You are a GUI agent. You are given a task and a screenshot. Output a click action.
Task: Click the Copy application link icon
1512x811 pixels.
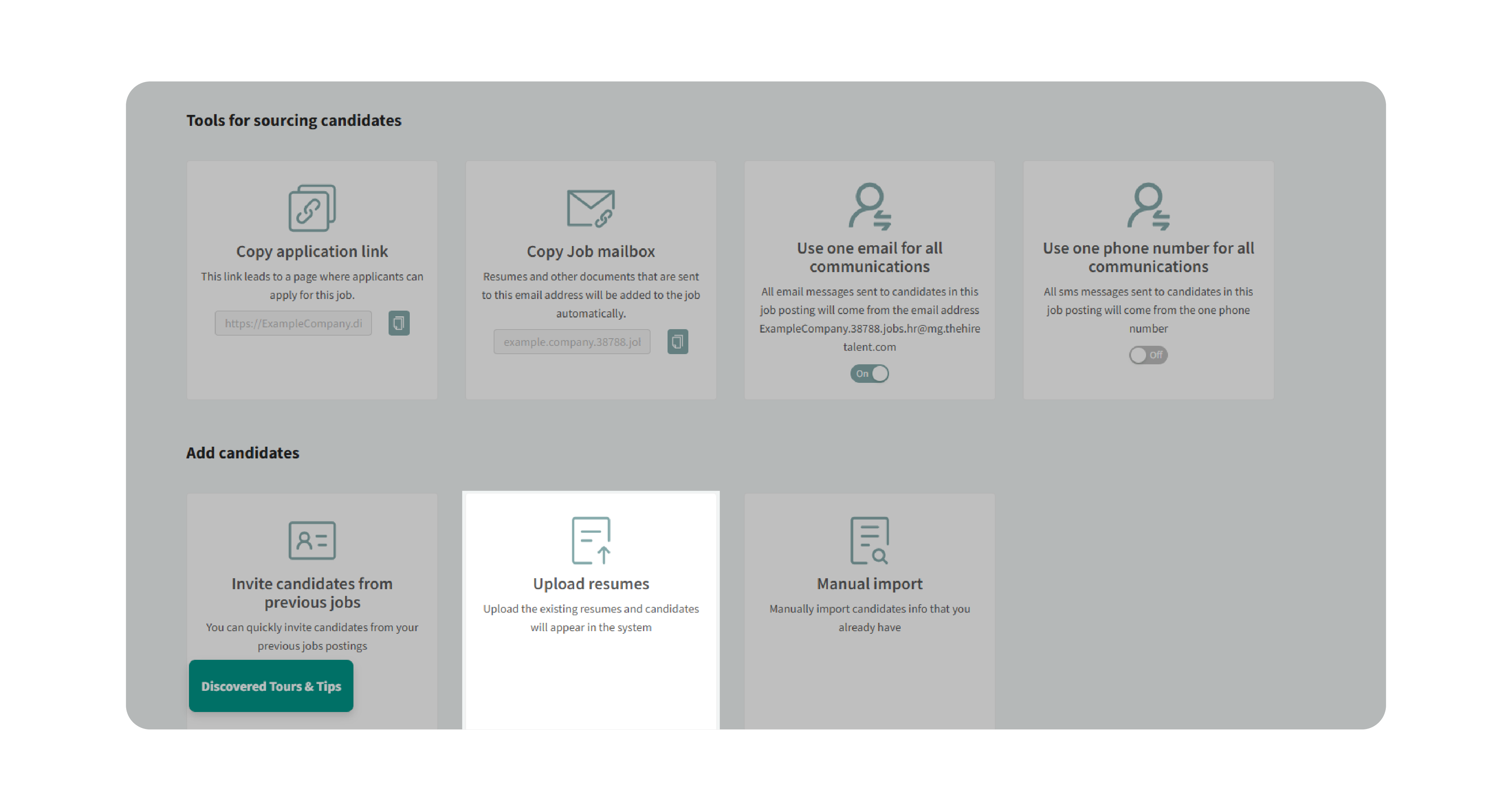312,208
